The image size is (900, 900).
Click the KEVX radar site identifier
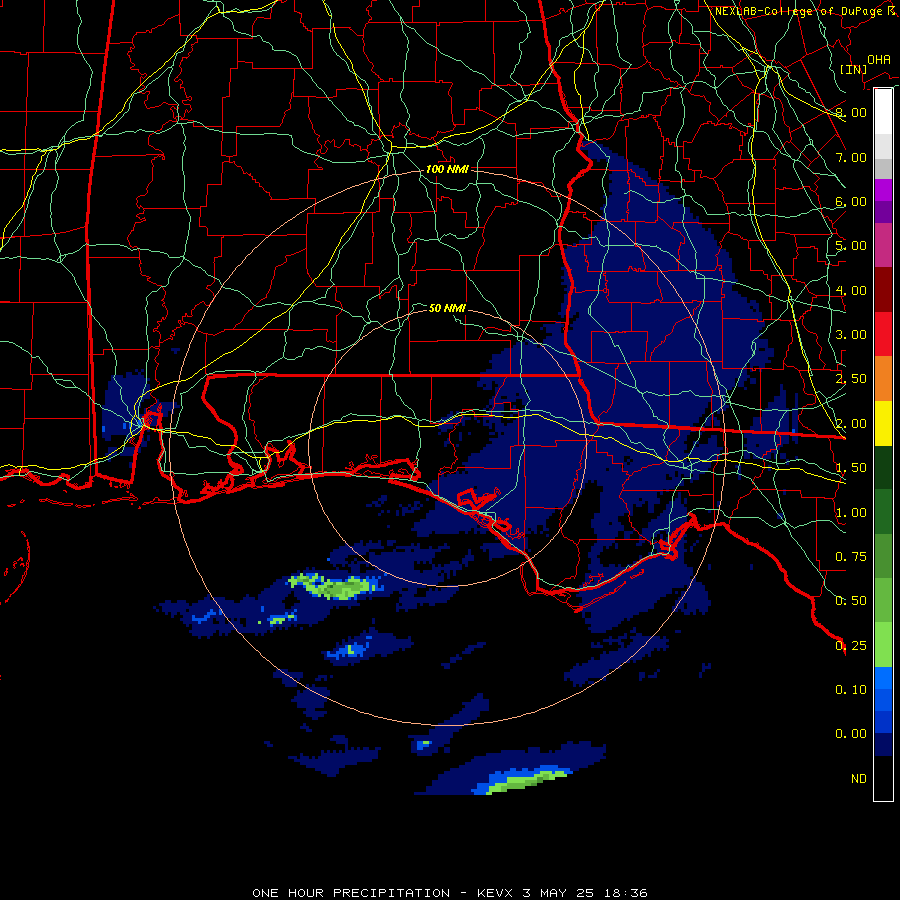tap(496, 893)
